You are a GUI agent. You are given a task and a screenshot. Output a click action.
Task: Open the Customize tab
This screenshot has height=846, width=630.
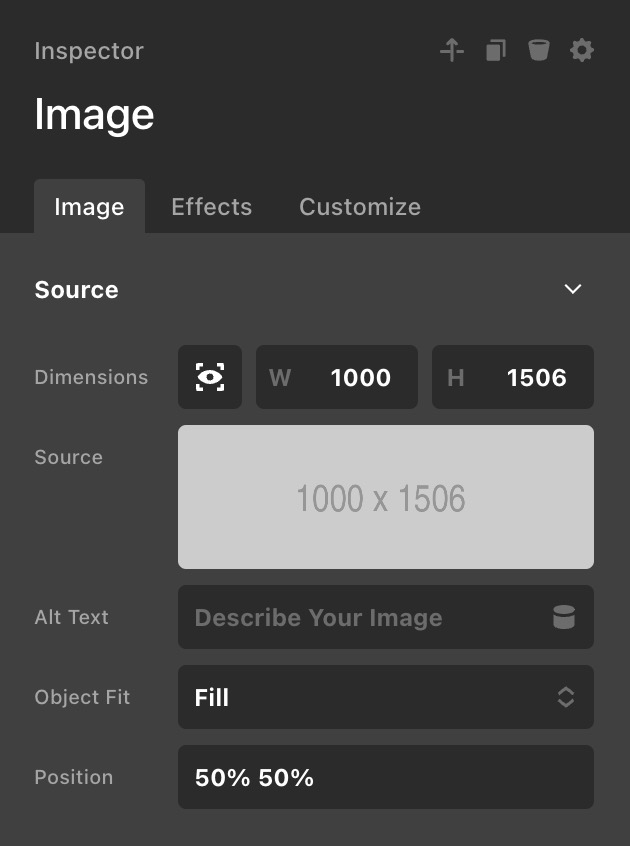coord(360,207)
